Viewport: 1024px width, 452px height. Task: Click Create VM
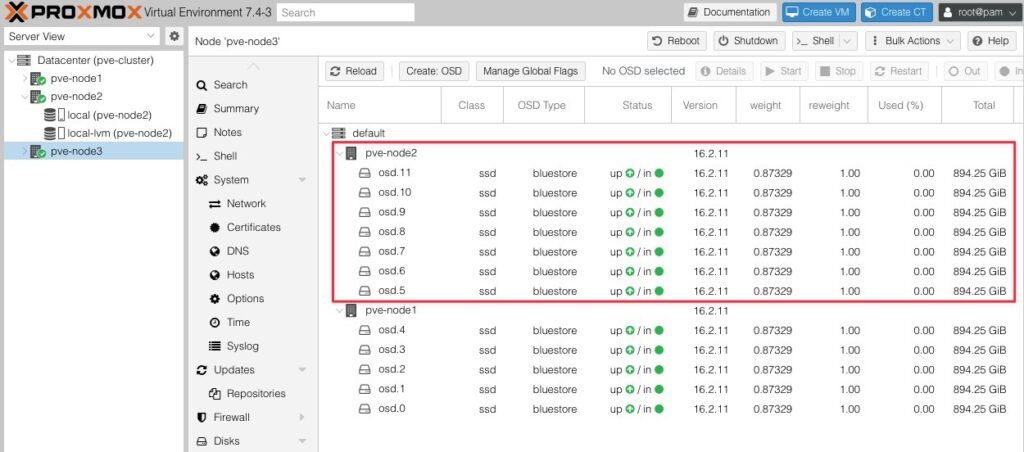coord(819,12)
